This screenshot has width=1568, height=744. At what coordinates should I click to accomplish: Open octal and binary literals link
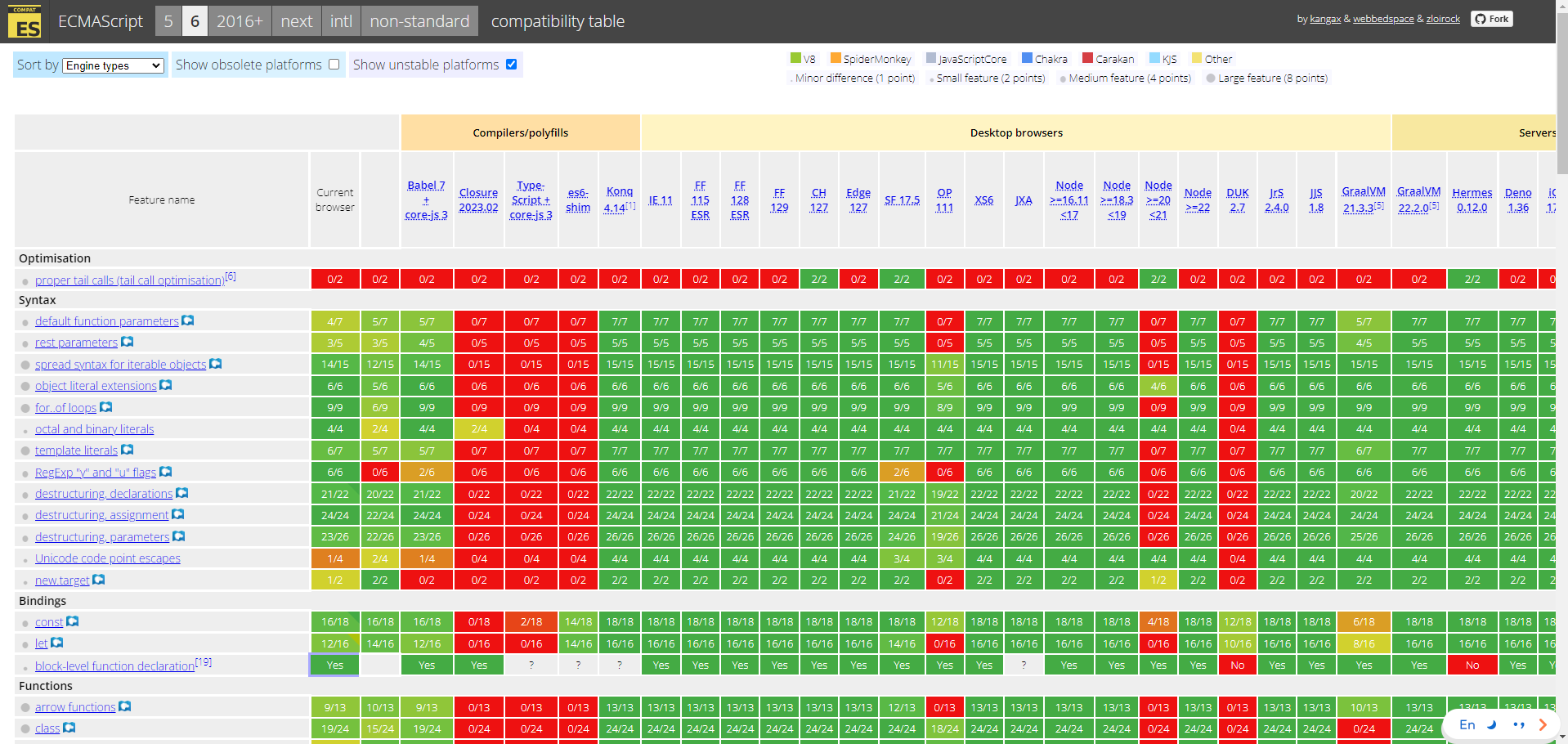(94, 428)
